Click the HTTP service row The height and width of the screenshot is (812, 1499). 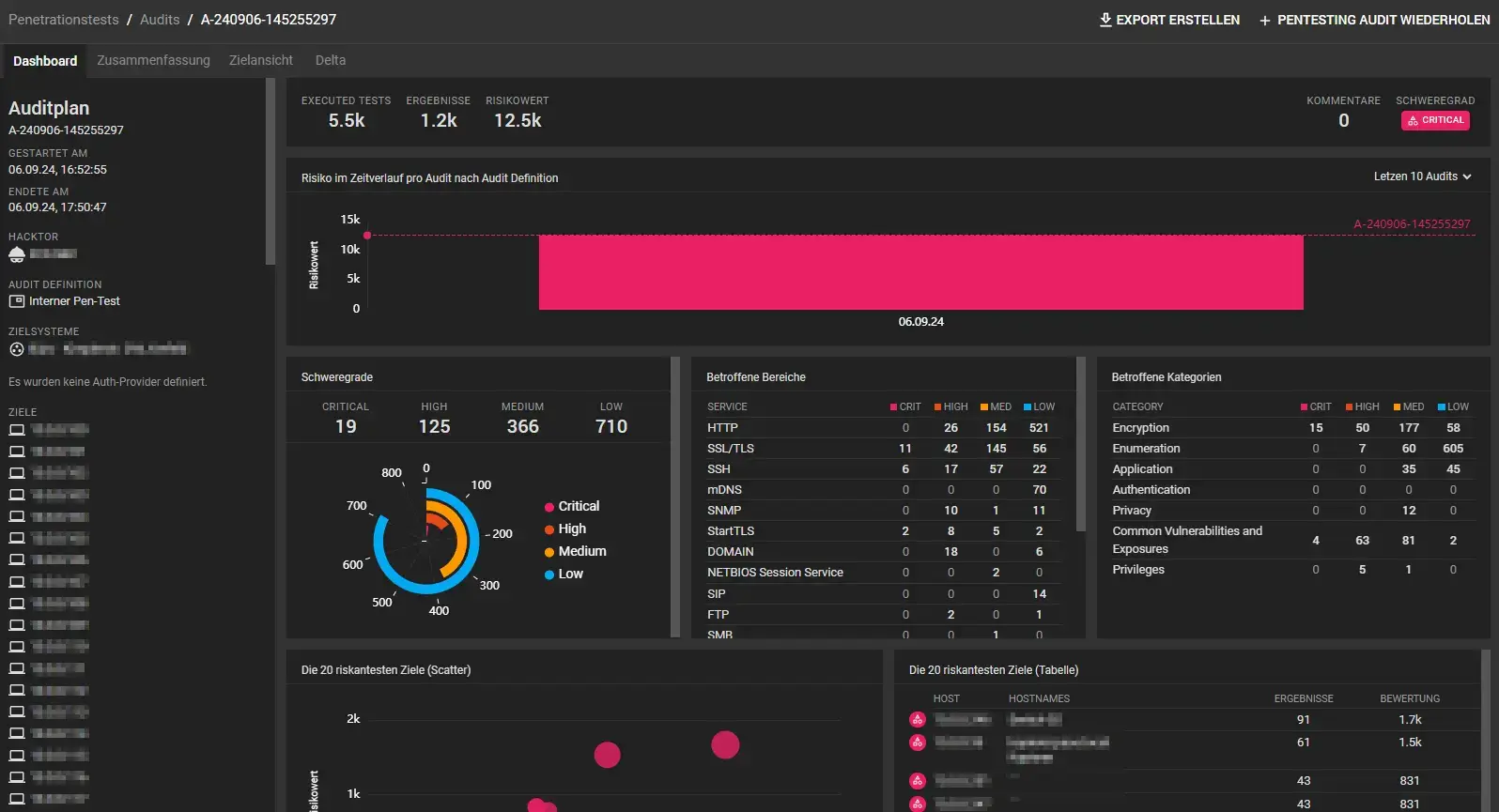pyautogui.click(x=883, y=428)
